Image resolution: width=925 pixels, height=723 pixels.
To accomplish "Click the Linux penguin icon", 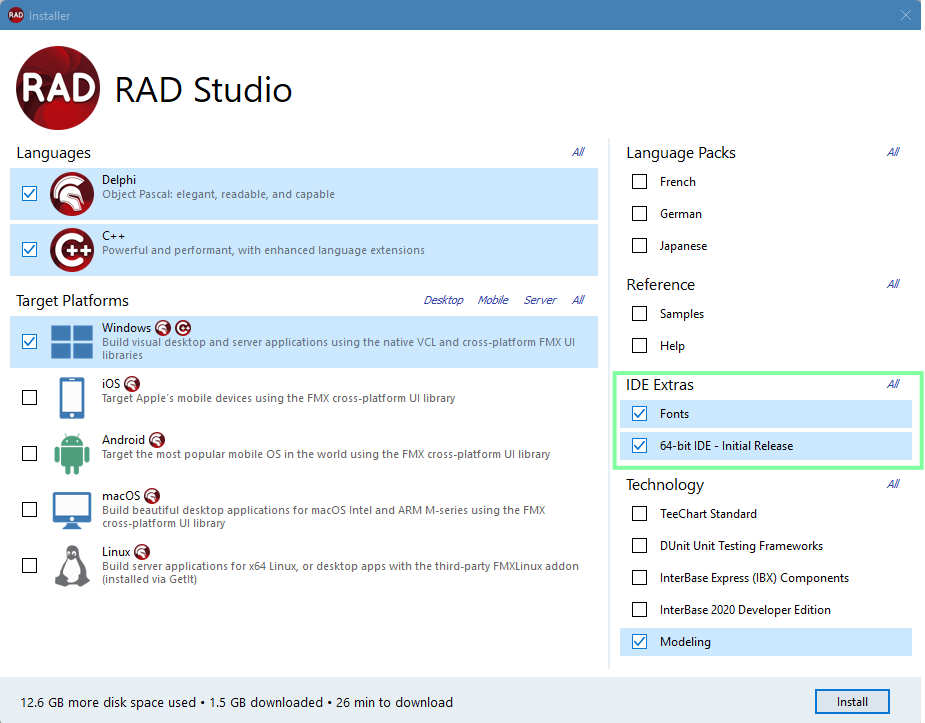I will 72,566.
